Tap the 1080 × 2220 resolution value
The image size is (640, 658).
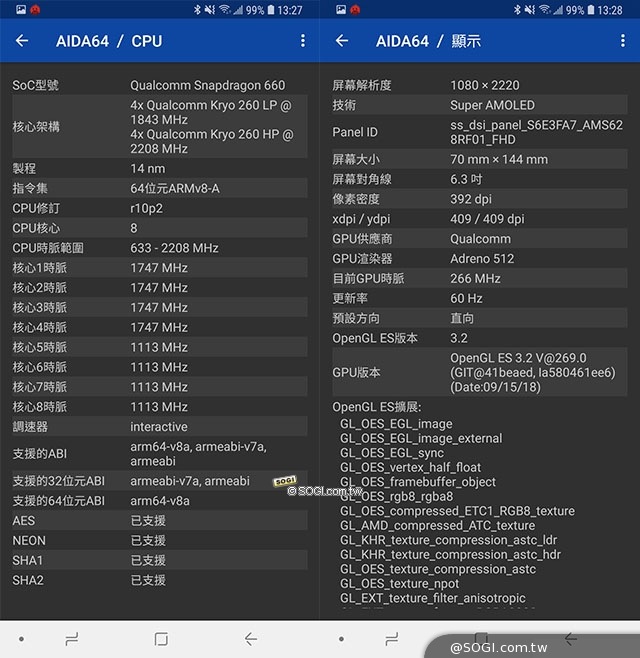tap(485, 85)
